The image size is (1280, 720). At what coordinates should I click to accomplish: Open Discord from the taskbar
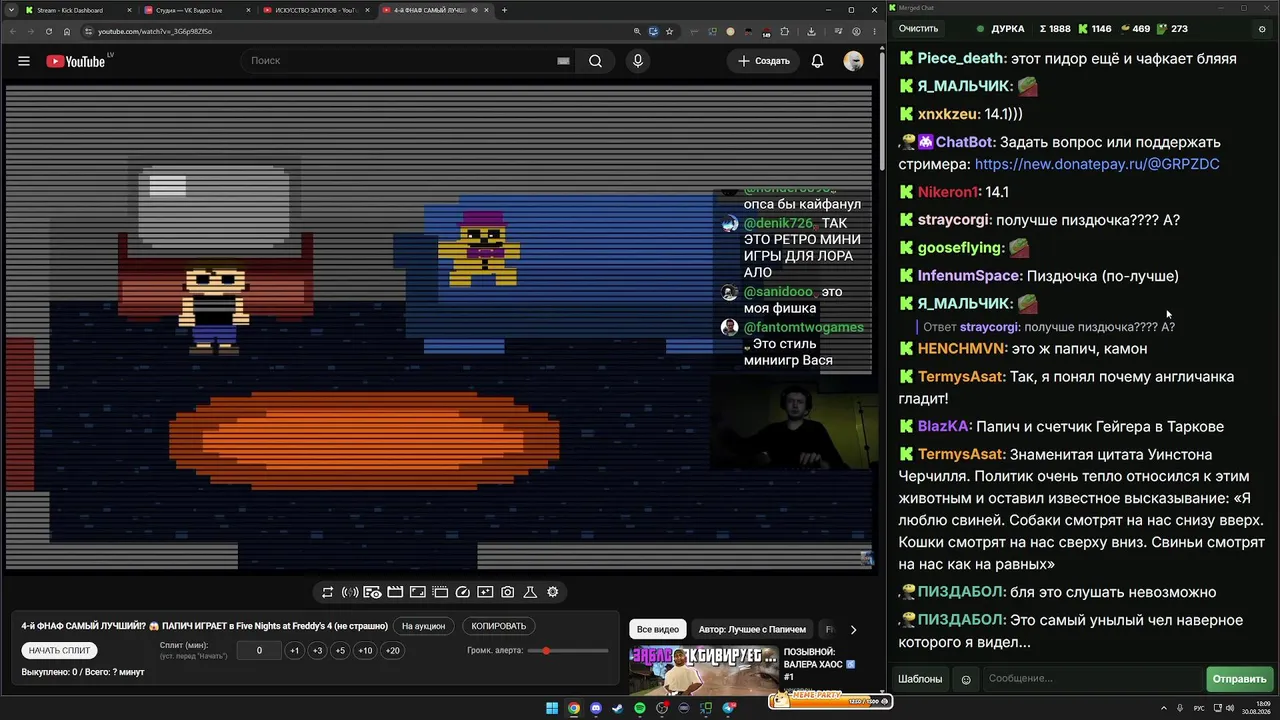596,709
